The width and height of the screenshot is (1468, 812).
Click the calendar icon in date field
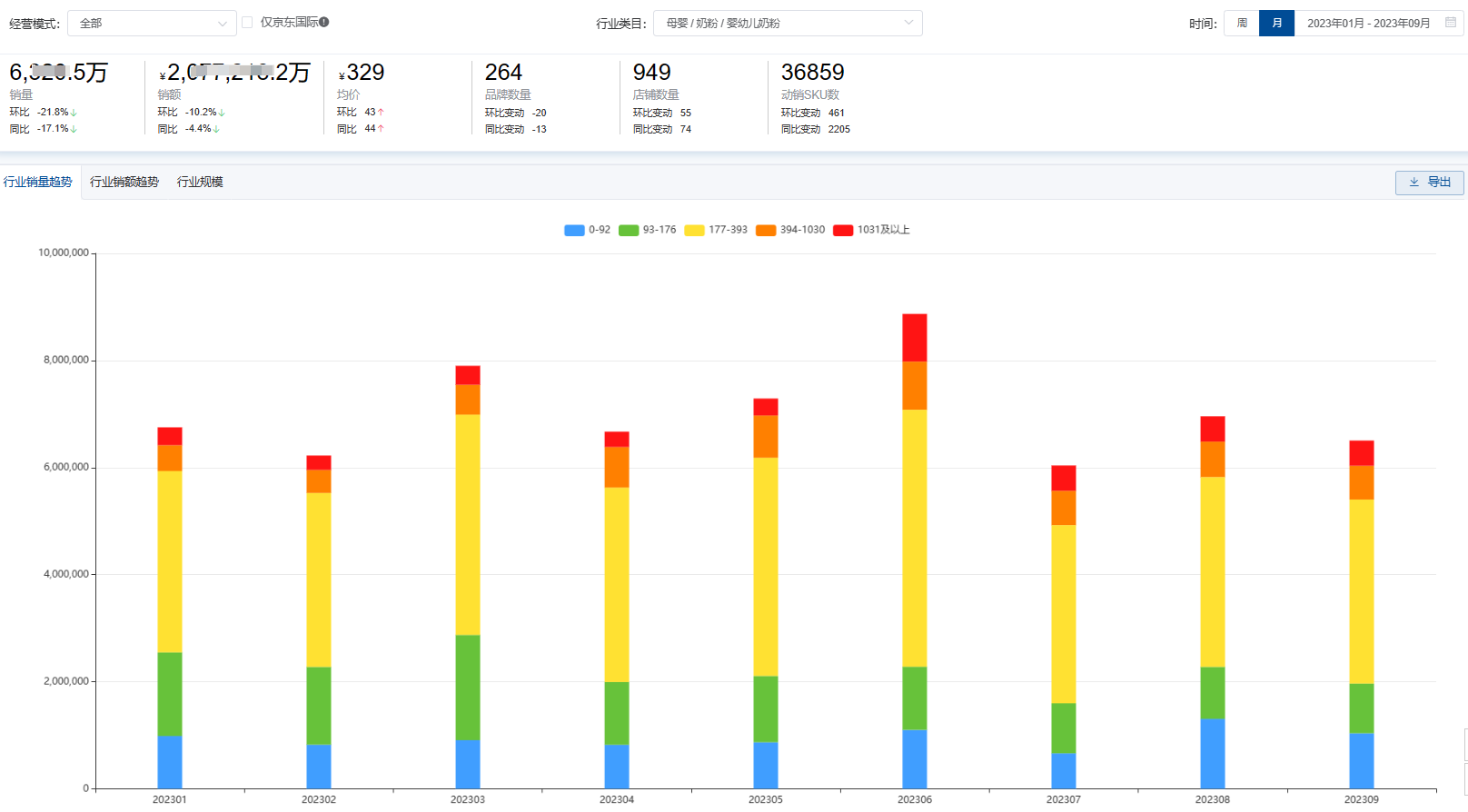(x=1451, y=23)
